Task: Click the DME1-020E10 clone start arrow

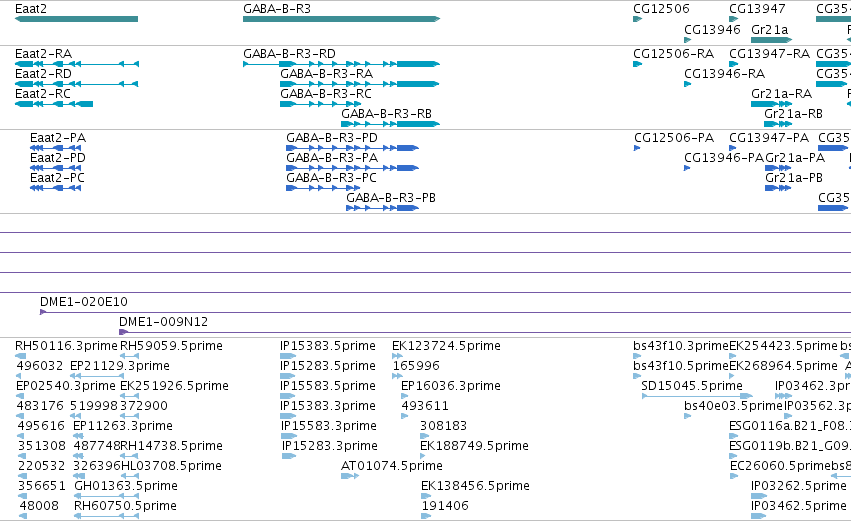Action: tap(43, 312)
